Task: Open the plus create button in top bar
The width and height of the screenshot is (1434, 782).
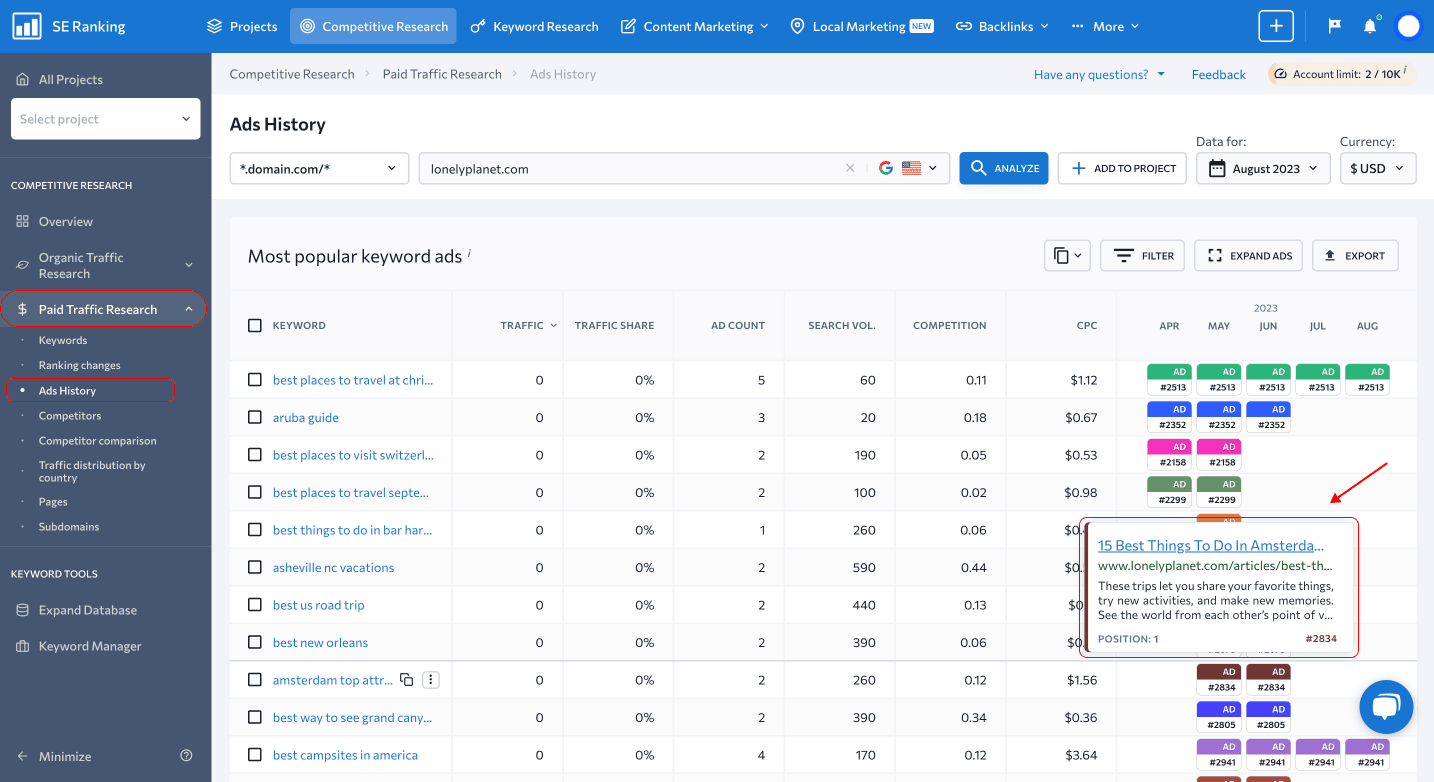Action: coord(1276,26)
